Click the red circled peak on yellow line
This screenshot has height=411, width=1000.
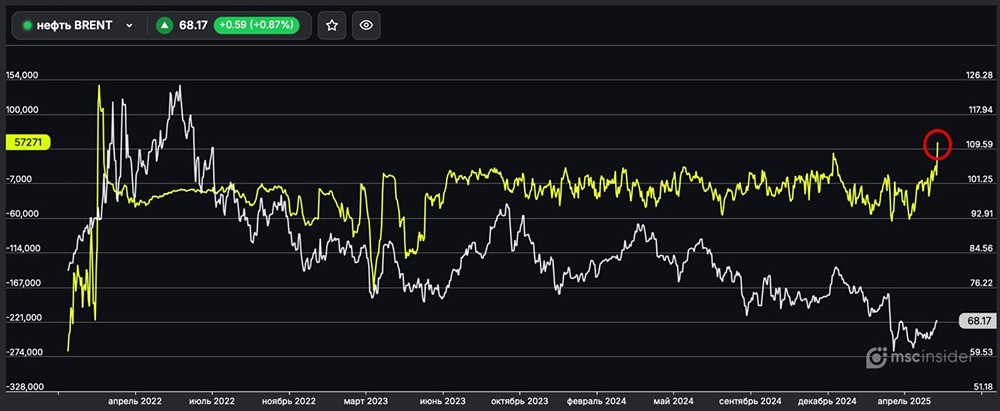point(937,144)
